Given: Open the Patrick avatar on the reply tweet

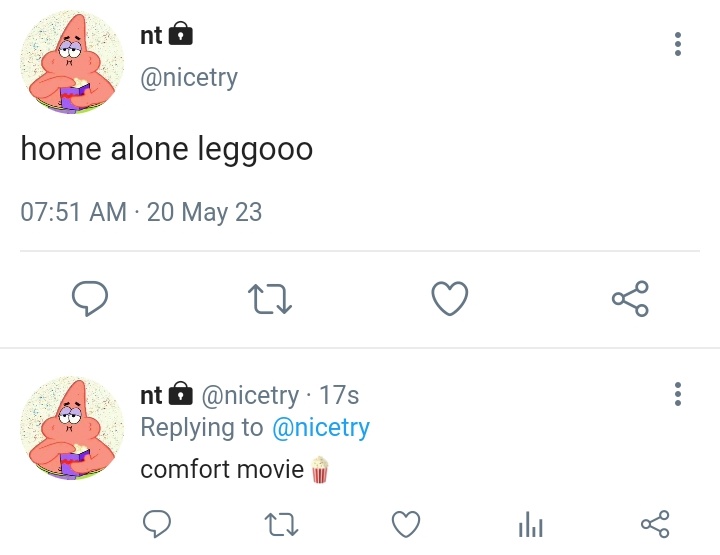Looking at the screenshot, I should point(72,428).
